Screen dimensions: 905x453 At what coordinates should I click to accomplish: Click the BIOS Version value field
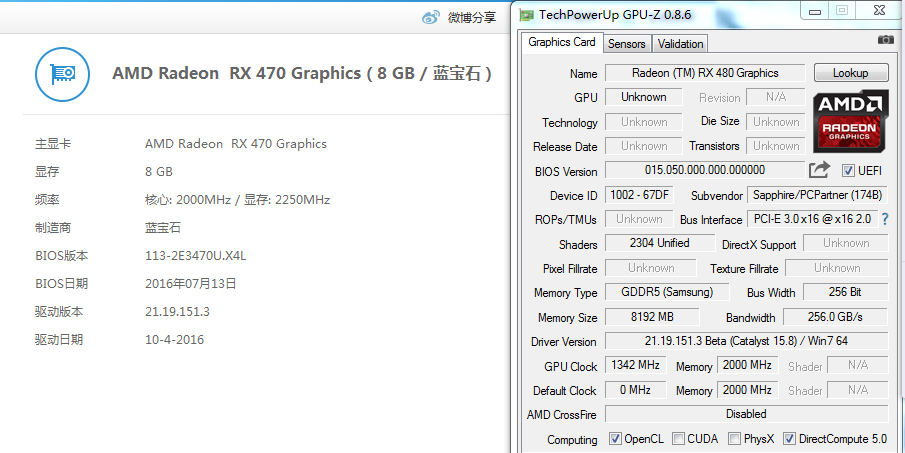[705, 170]
